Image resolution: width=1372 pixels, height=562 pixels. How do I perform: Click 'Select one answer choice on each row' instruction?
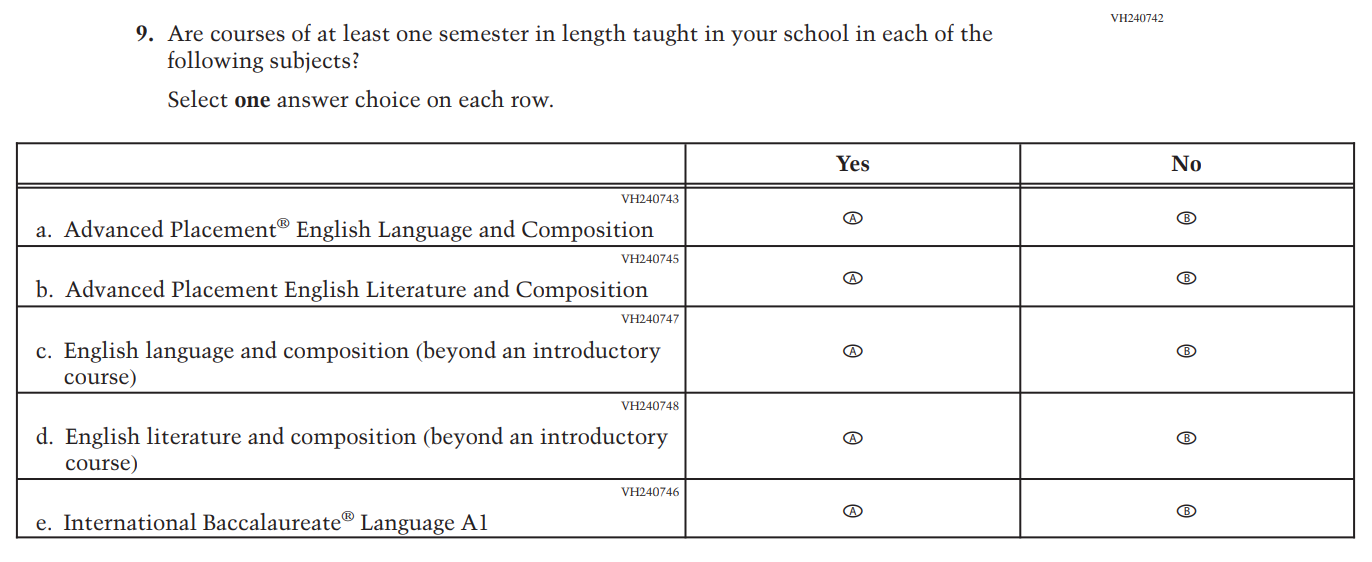tap(360, 100)
